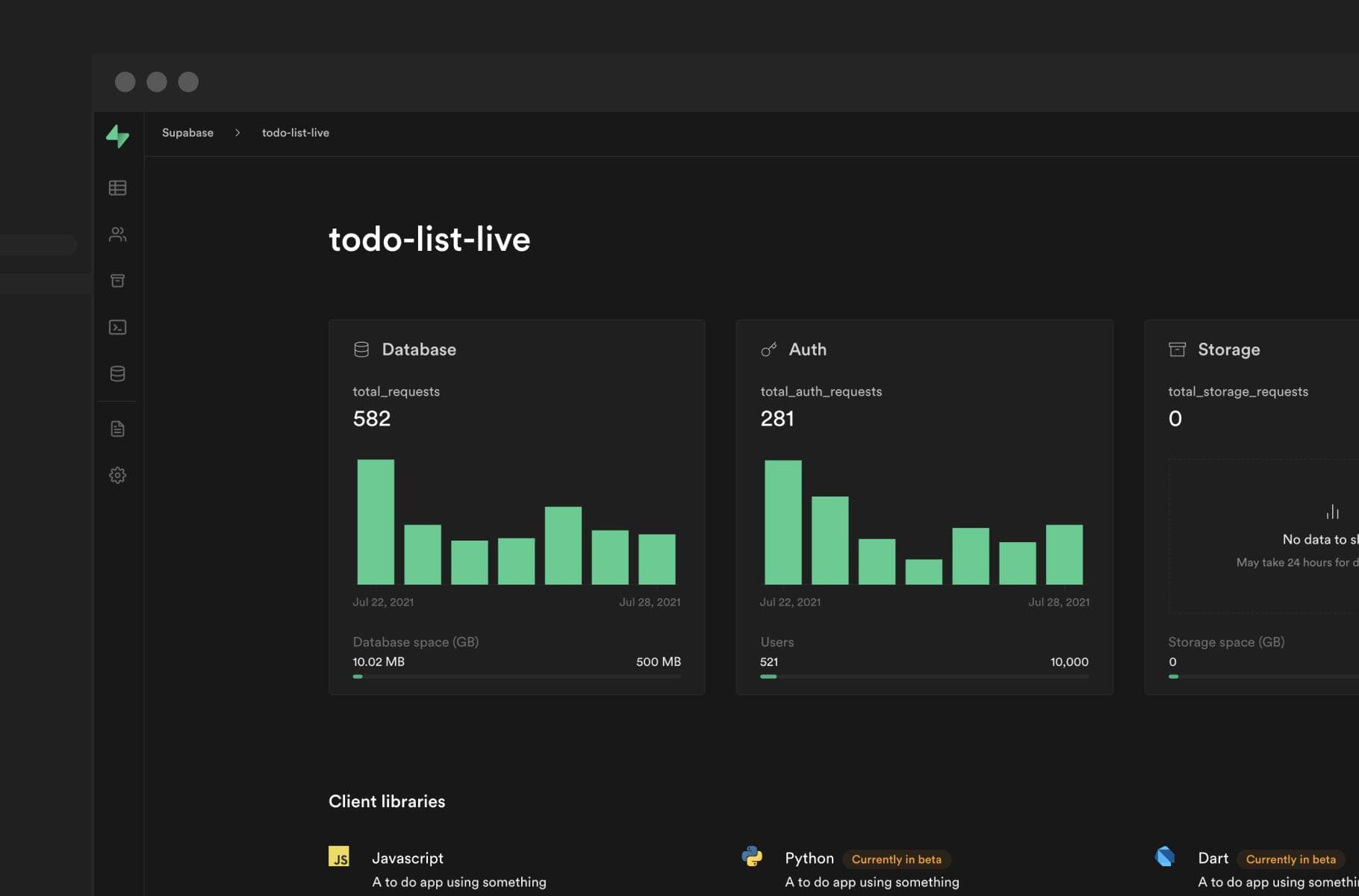Viewport: 1359px width, 896px height.
Task: Open the todo-list-live breadcrumb item
Action: click(x=295, y=132)
